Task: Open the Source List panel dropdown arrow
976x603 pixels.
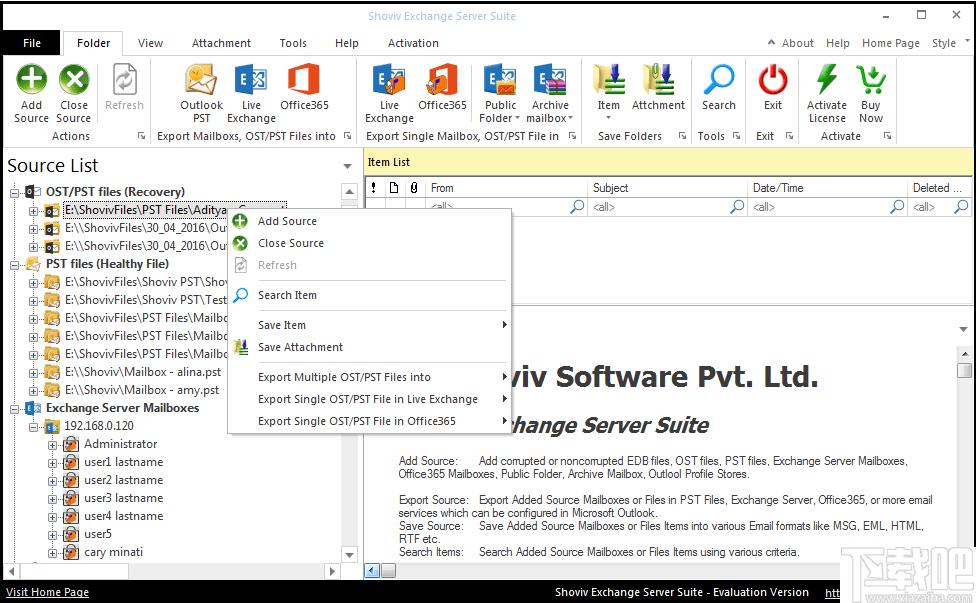Action: 347,166
